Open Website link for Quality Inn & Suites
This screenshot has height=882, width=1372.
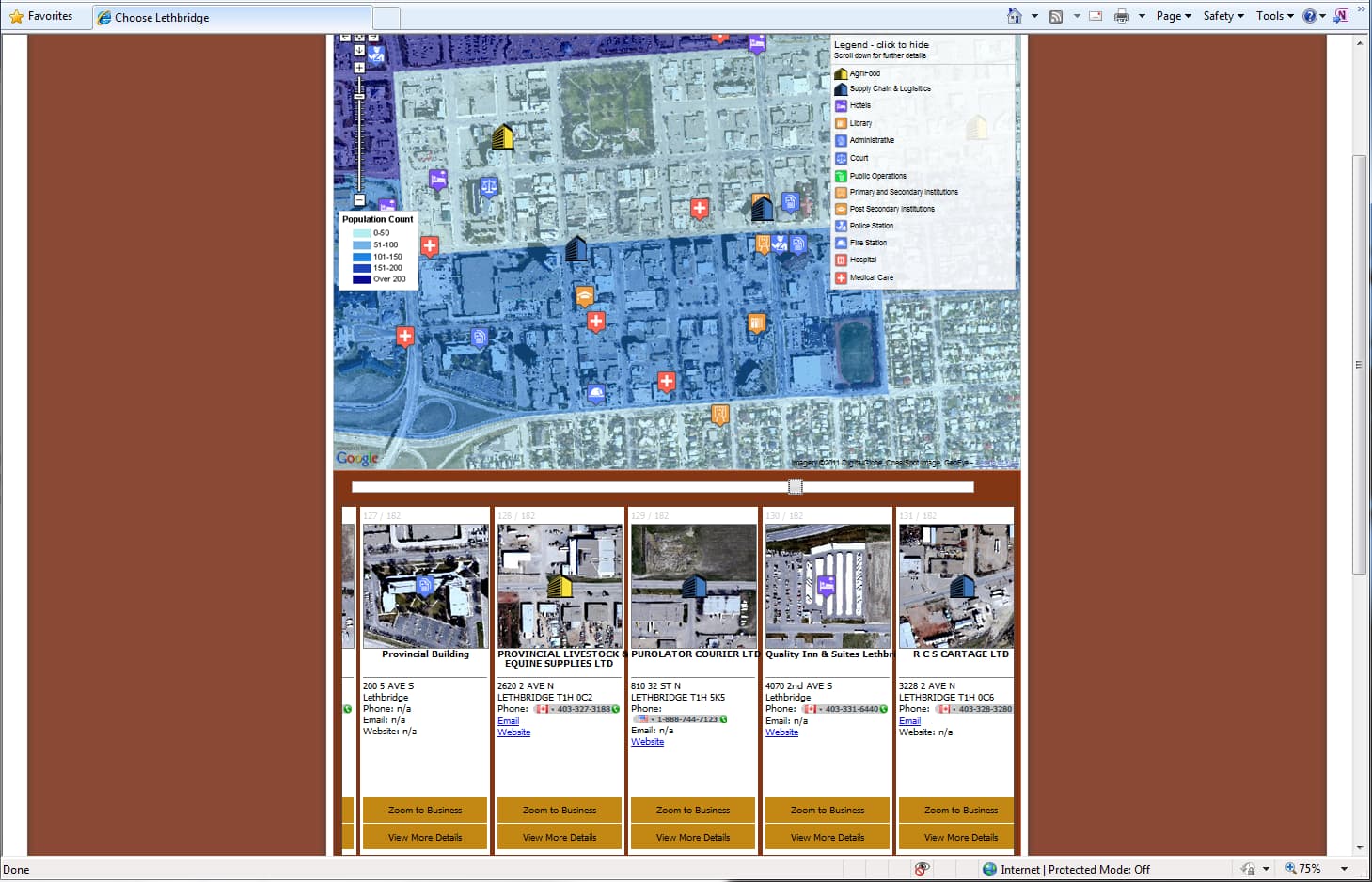pyautogui.click(x=781, y=732)
